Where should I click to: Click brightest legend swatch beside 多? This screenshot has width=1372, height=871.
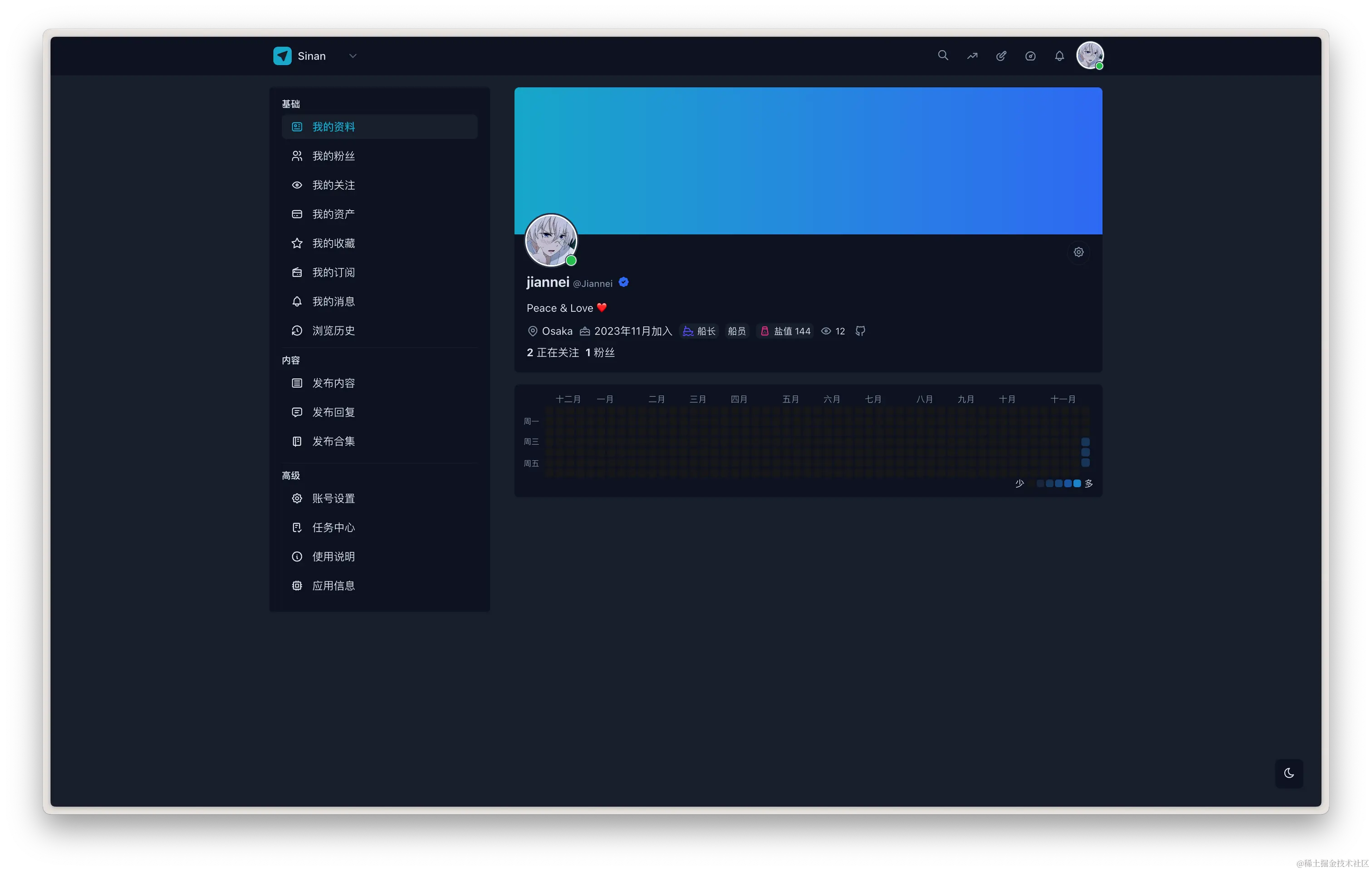tap(1077, 484)
